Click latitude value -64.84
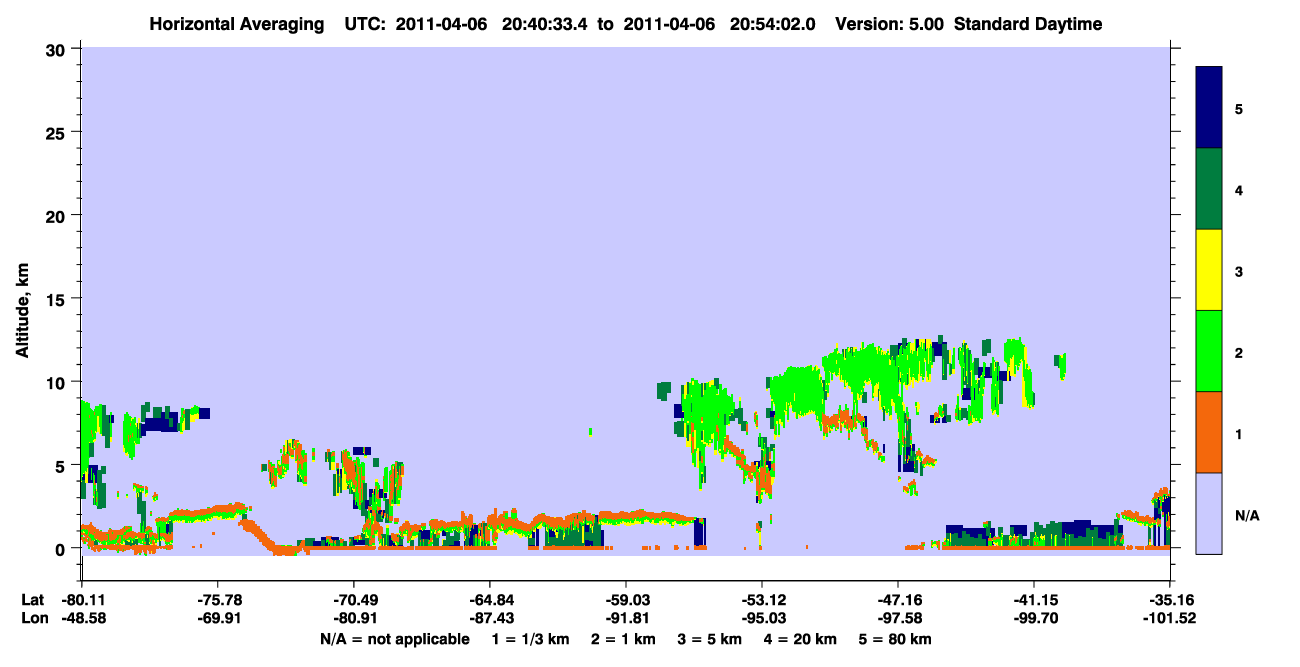 [490, 600]
